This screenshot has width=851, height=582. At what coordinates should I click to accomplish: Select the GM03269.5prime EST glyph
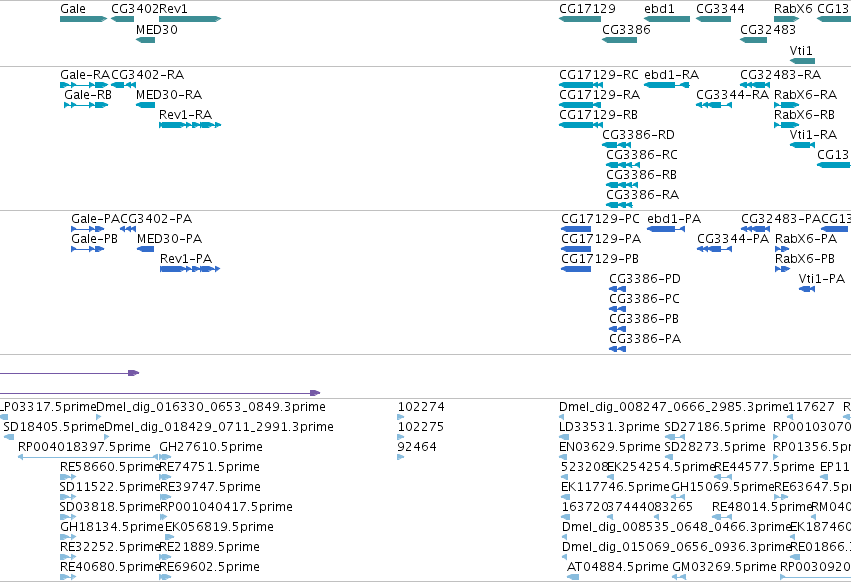[x=678, y=577]
